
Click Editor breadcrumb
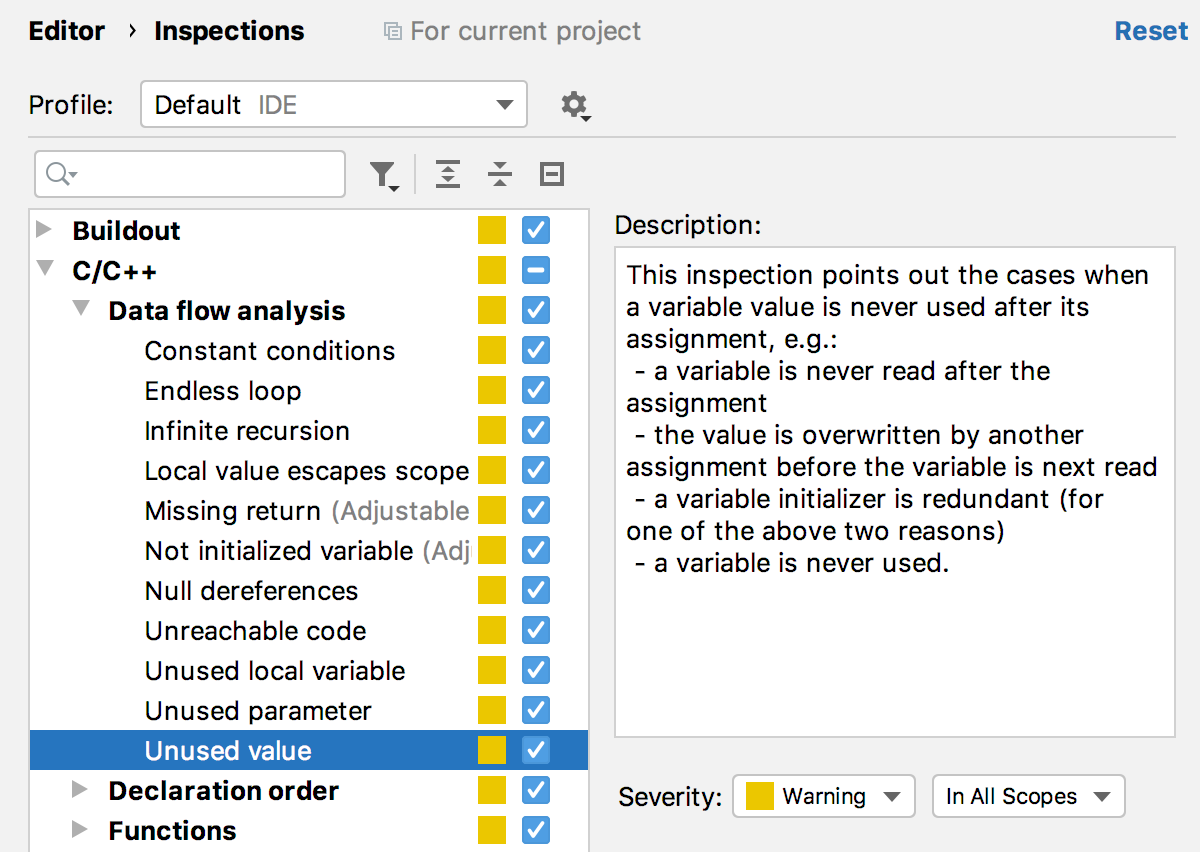click(x=66, y=32)
